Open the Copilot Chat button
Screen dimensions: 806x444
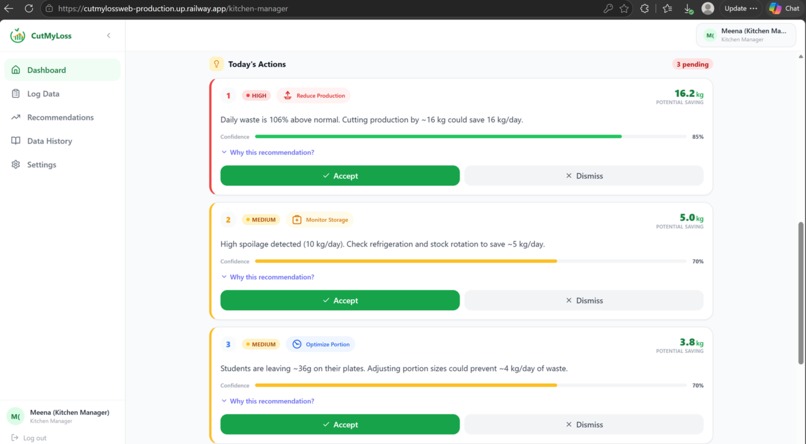coord(784,8)
